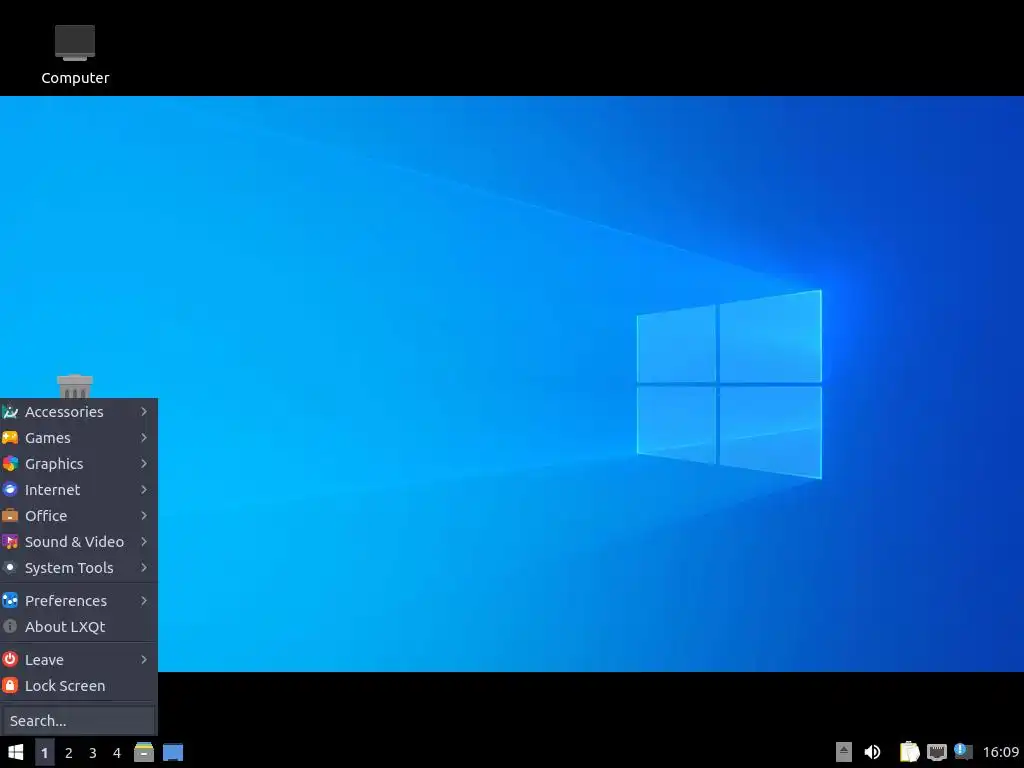Open the Preferences menu entry
Screen dimensions: 1024x768
click(78, 601)
